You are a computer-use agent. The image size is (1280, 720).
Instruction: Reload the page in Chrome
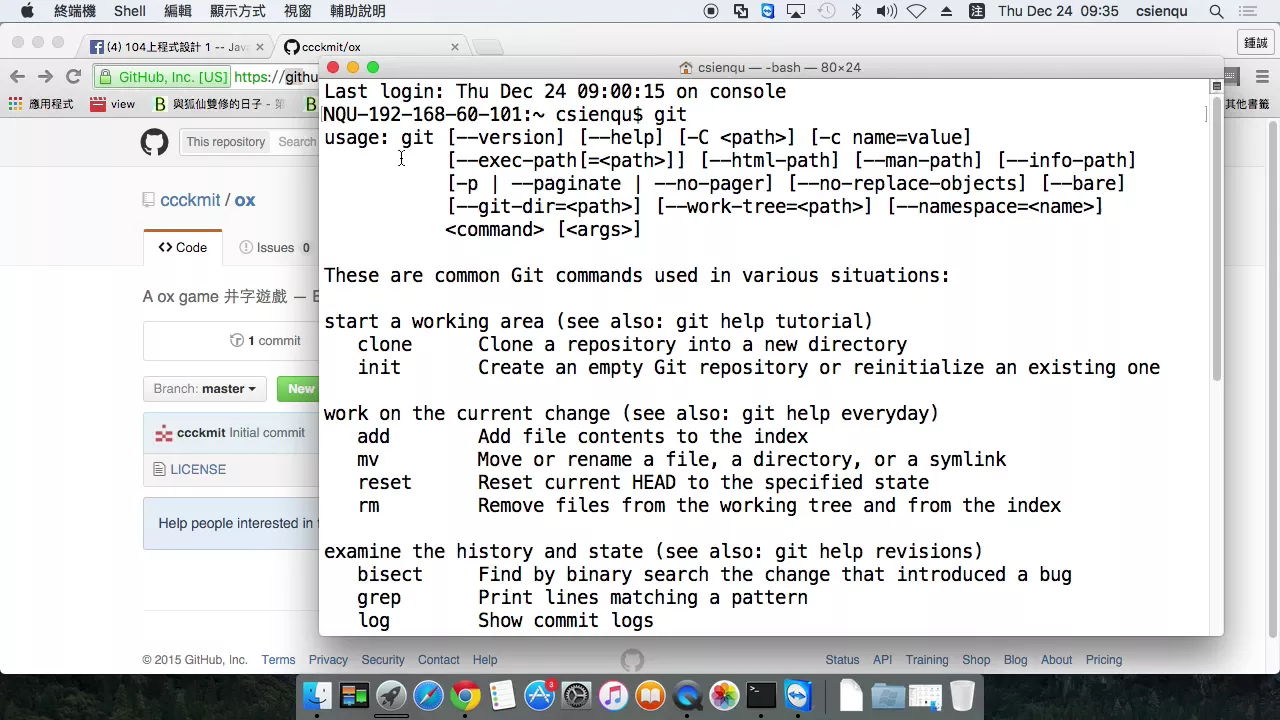73,76
